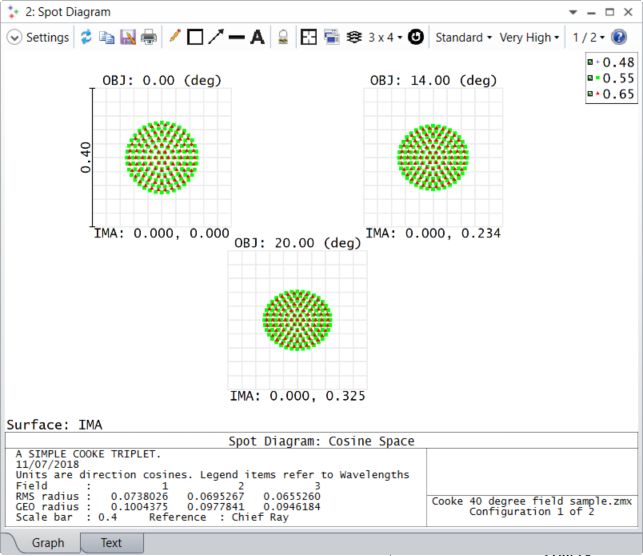Click 'Spot Diagram: Cosine Space' title
Image resolution: width=643 pixels, height=556 pixels.
tap(322, 441)
